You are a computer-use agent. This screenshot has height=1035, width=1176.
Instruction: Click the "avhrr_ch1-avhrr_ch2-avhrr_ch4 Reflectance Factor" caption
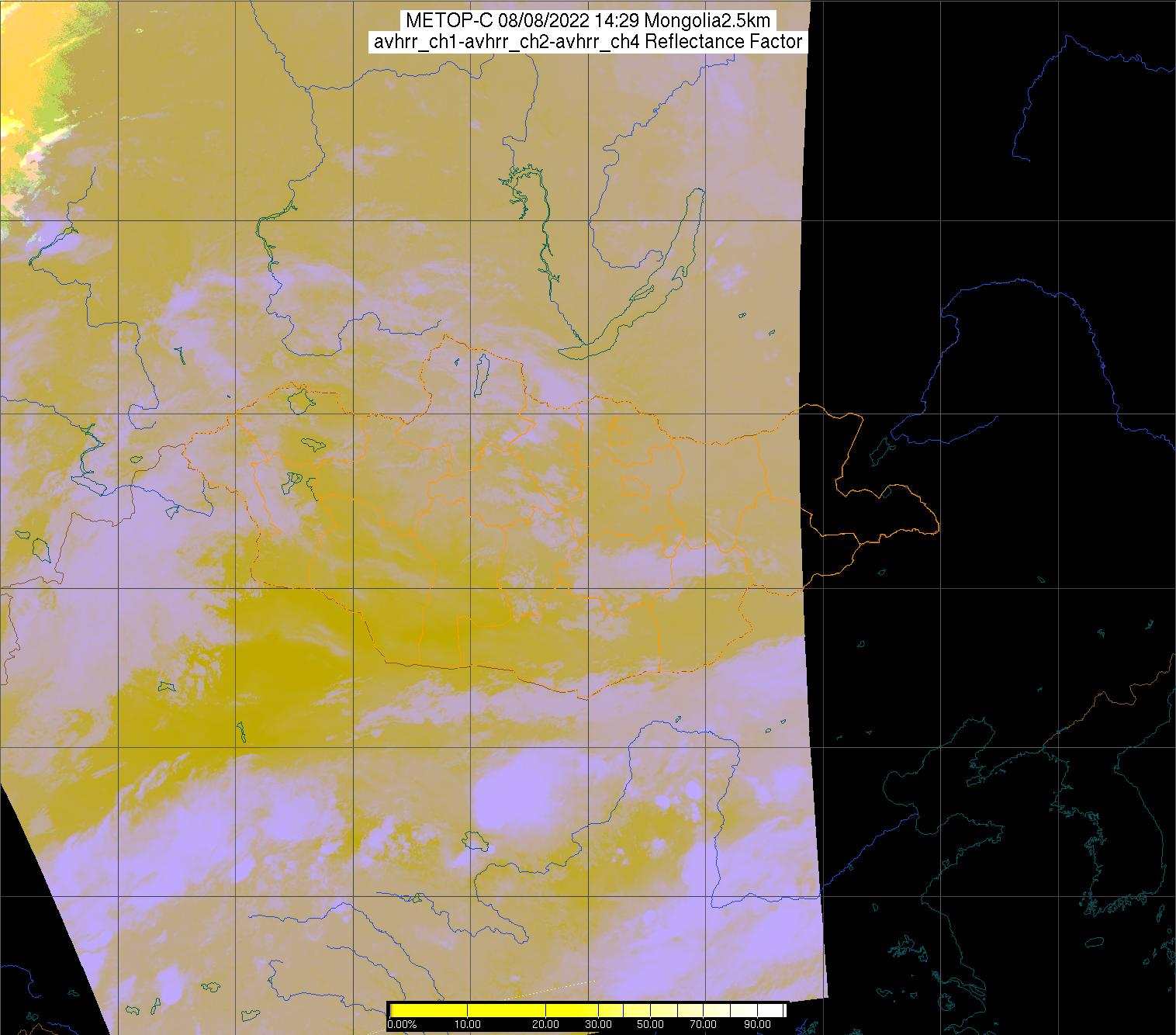coord(588,42)
